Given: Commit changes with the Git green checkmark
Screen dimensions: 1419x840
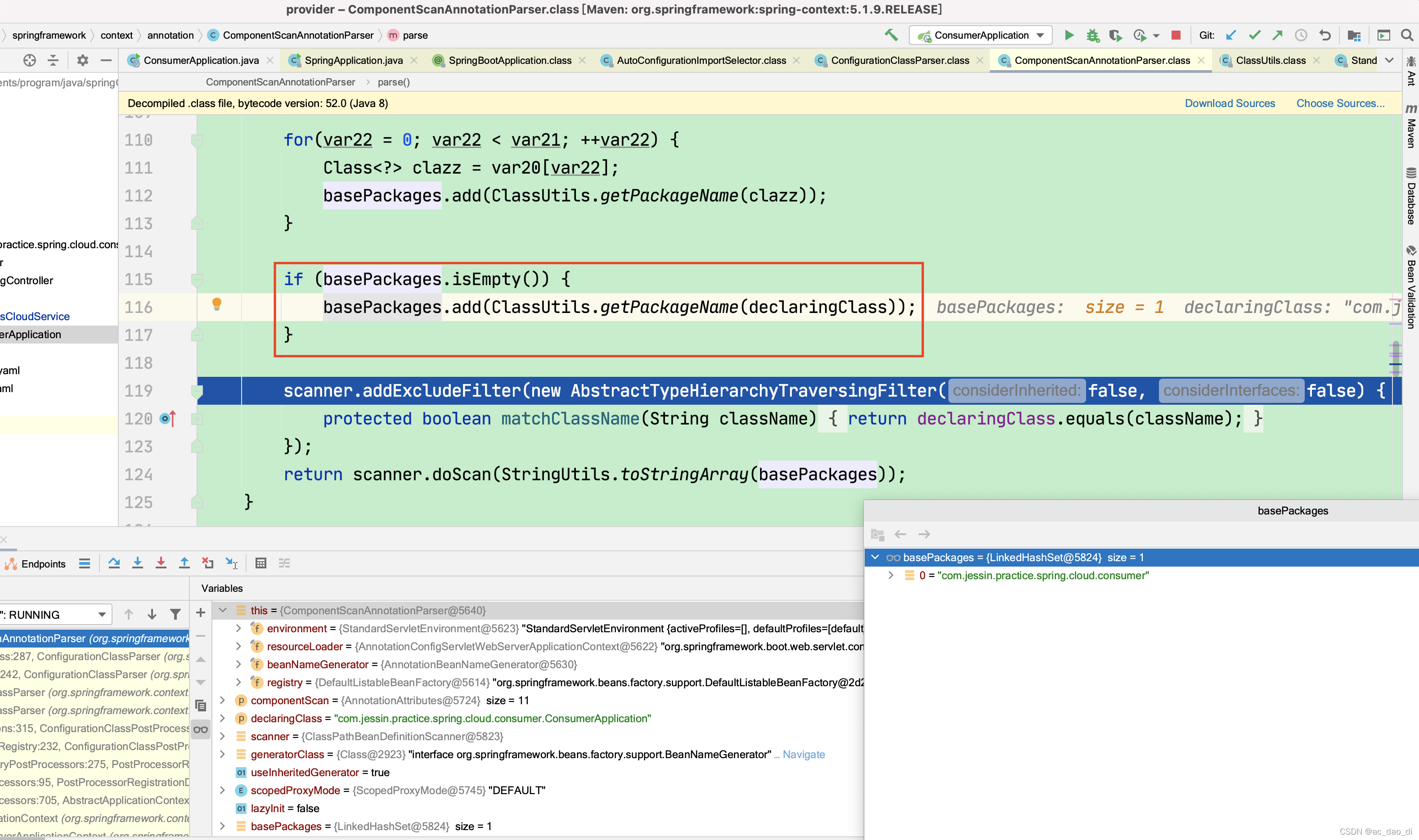Looking at the screenshot, I should point(1254,35).
